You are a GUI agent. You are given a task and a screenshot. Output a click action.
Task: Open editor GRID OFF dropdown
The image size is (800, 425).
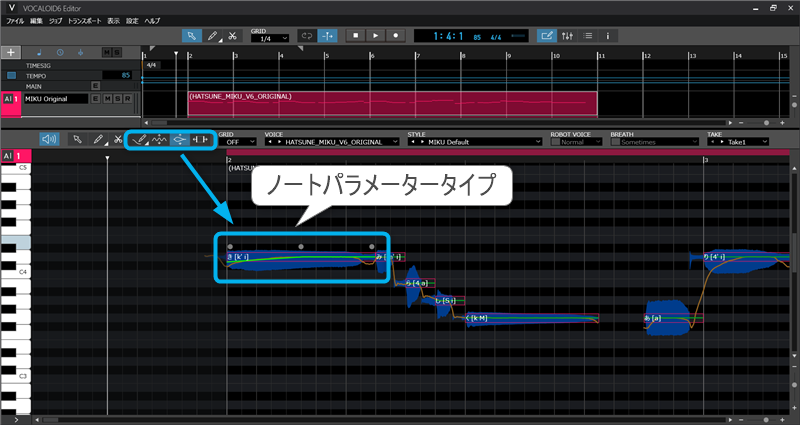(x=237, y=142)
